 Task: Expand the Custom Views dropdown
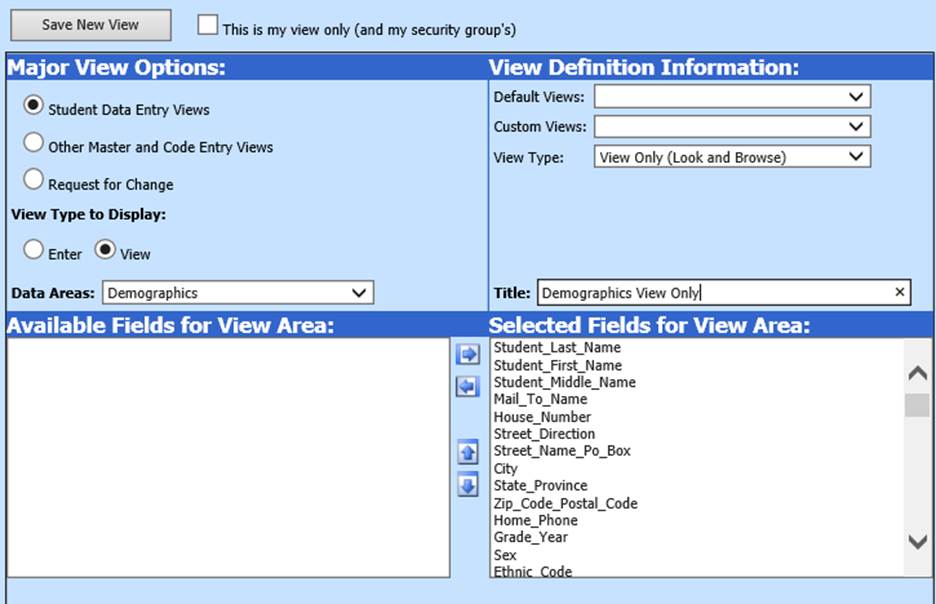coord(732,127)
